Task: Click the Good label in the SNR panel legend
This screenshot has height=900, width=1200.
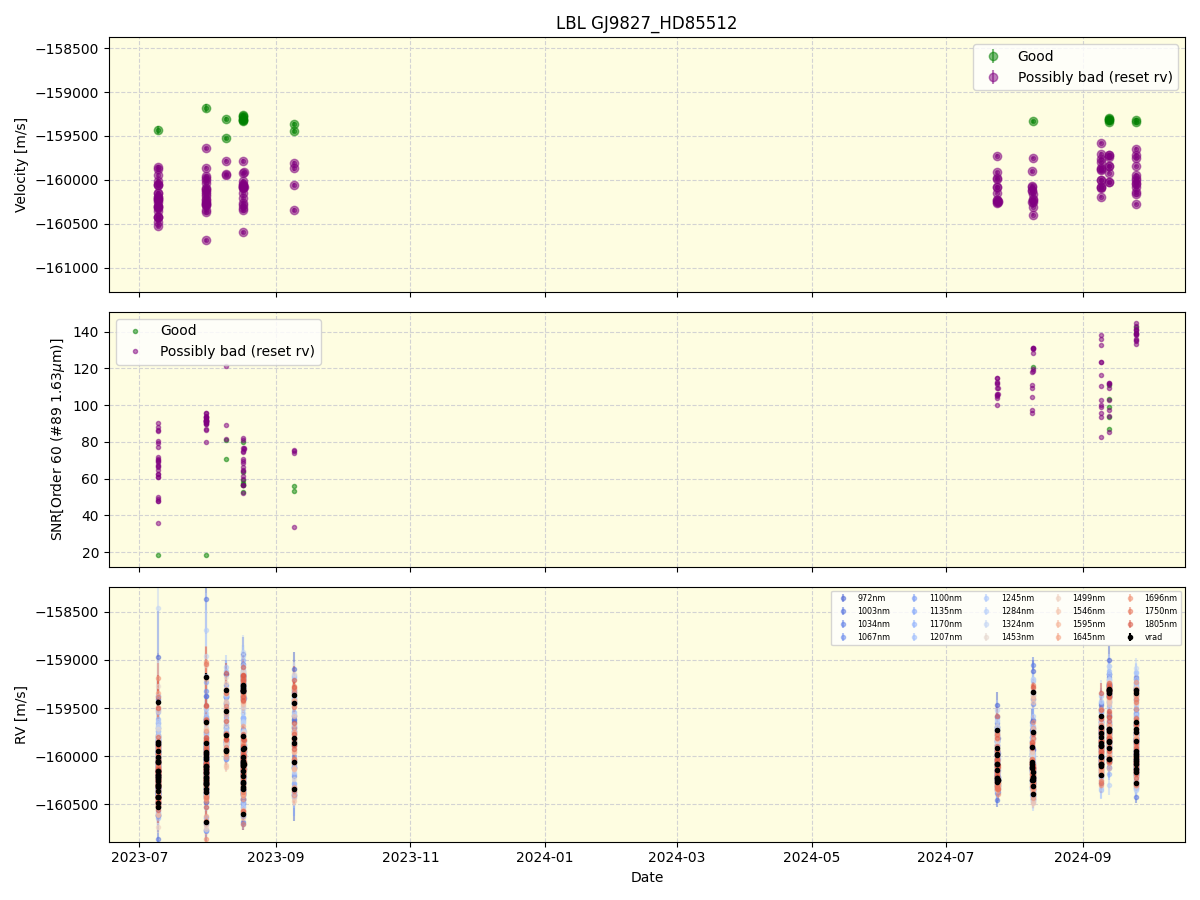Action: pos(178,330)
